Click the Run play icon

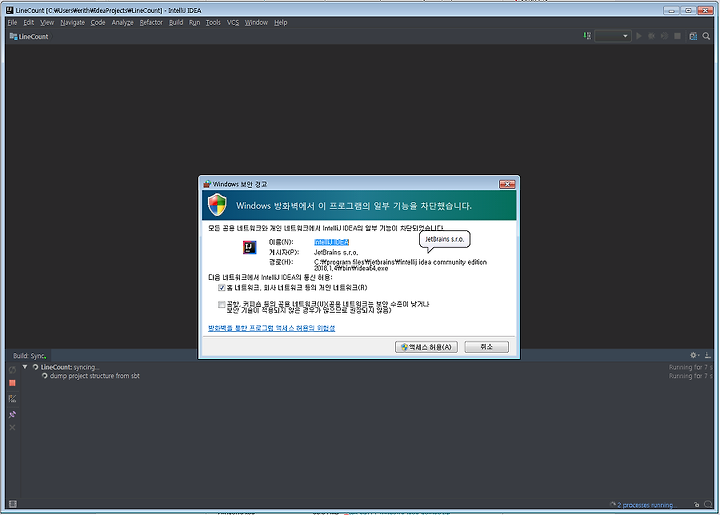pos(639,36)
